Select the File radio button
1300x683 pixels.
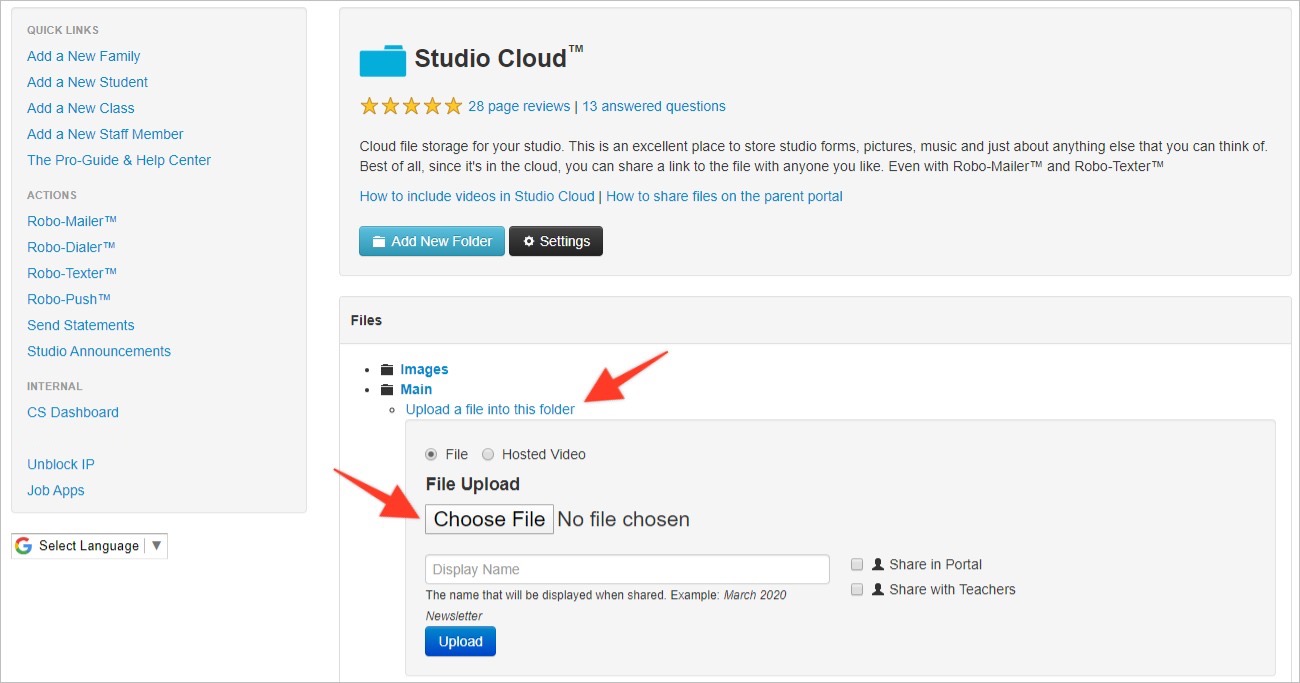(x=432, y=454)
